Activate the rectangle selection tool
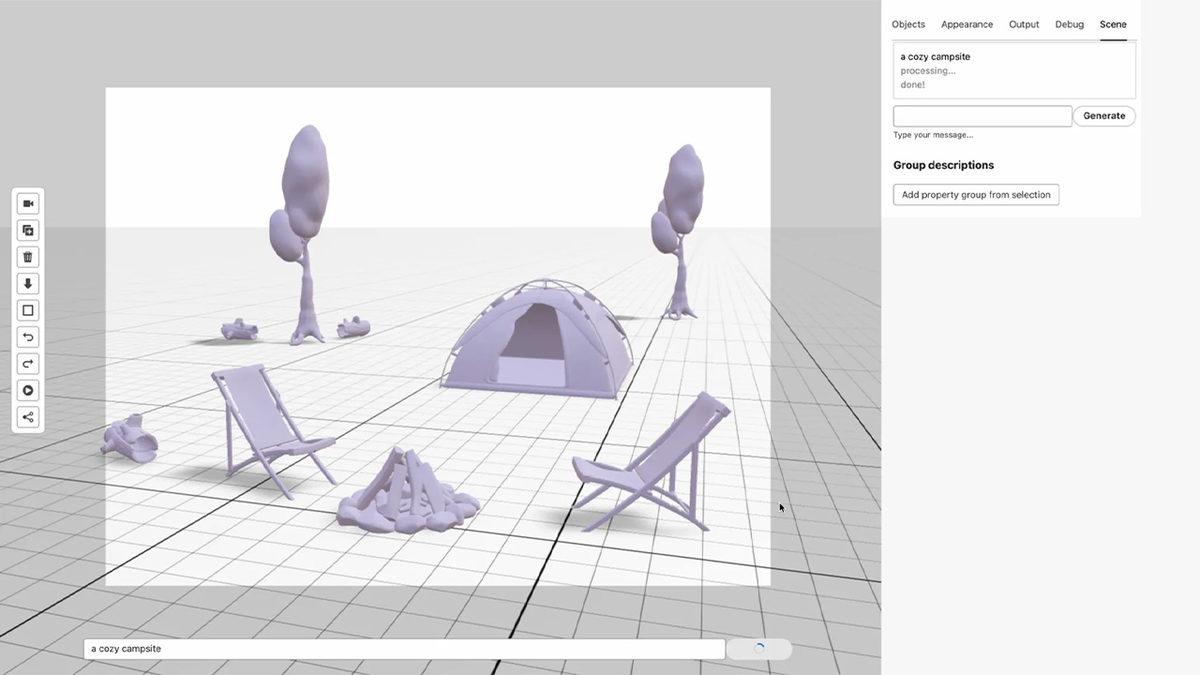The height and width of the screenshot is (675, 1200). (x=27, y=310)
